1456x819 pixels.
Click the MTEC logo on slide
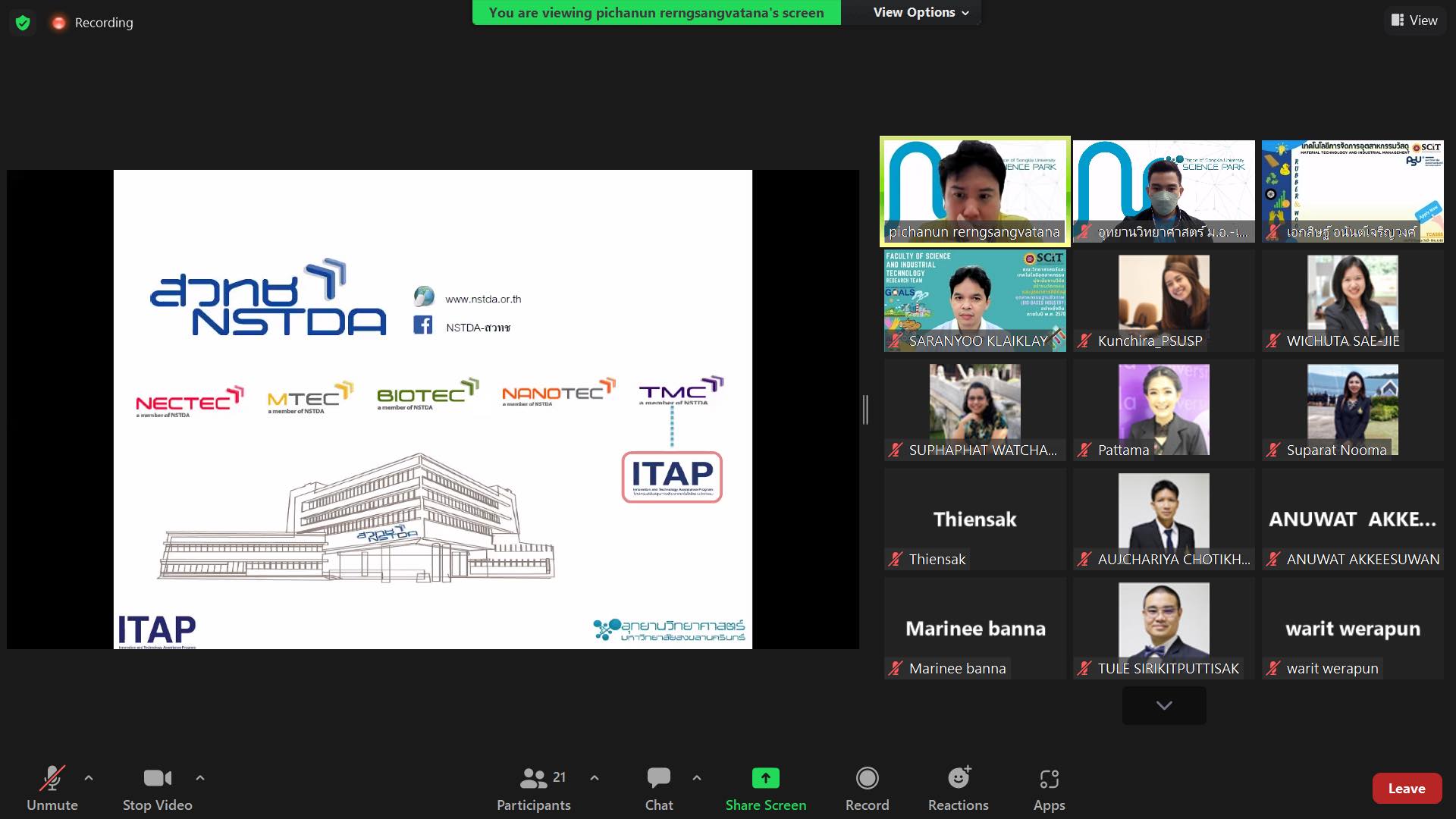tap(310, 397)
